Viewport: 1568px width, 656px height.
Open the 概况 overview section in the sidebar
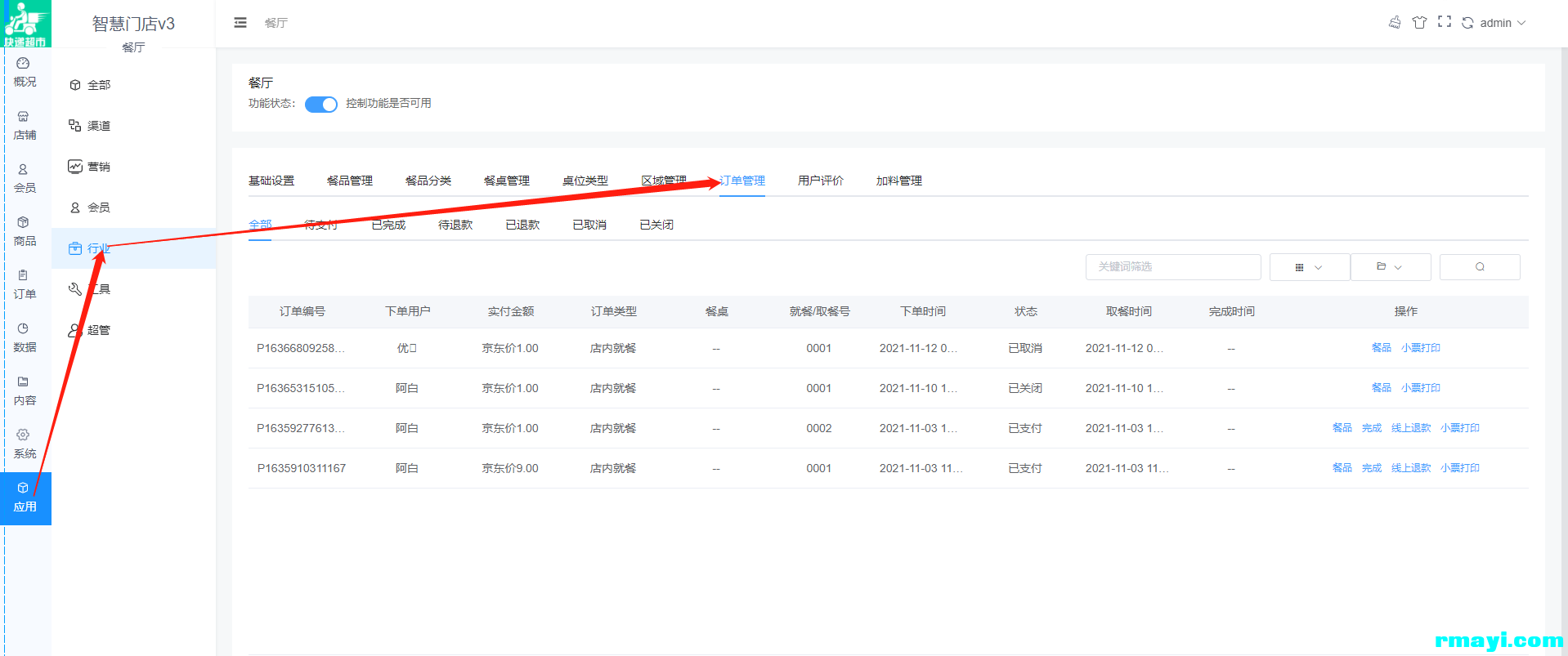tap(25, 73)
